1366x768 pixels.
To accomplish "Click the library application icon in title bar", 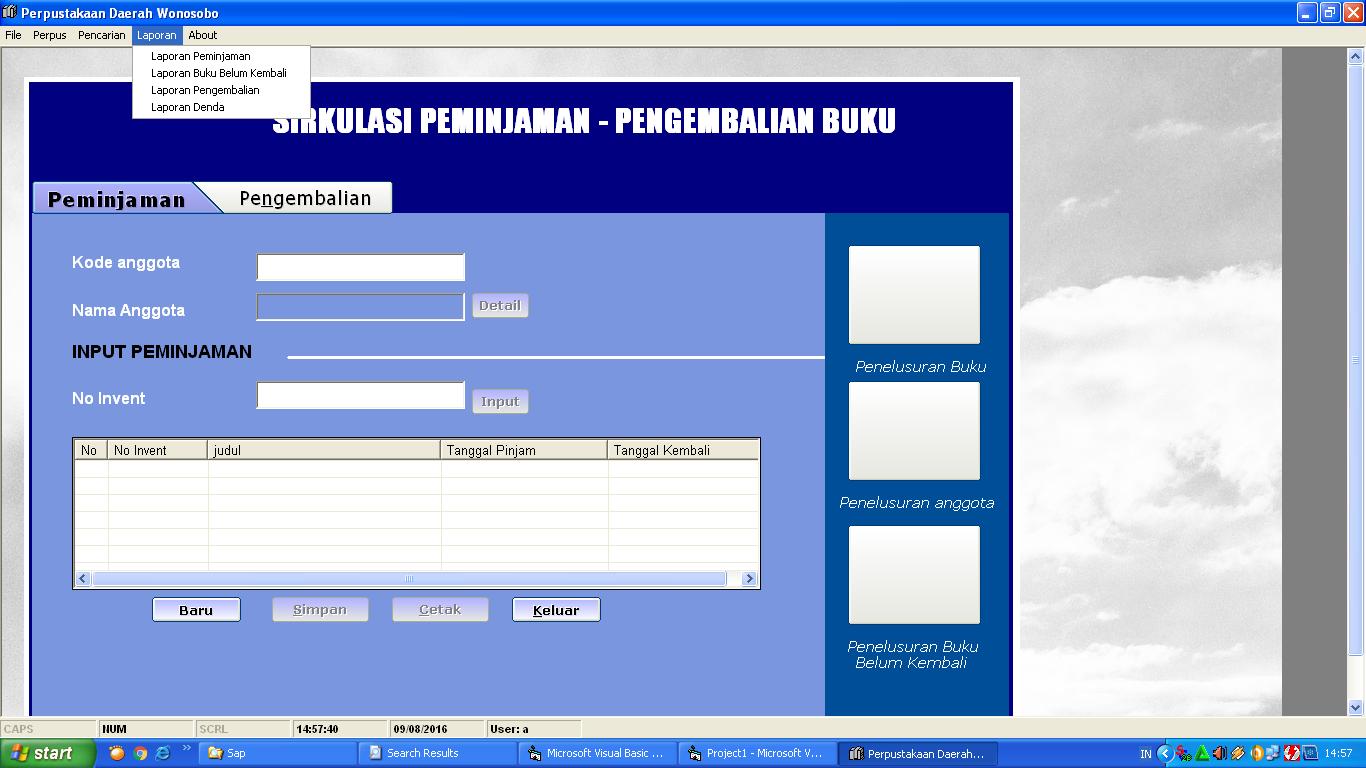I will [x=10, y=12].
